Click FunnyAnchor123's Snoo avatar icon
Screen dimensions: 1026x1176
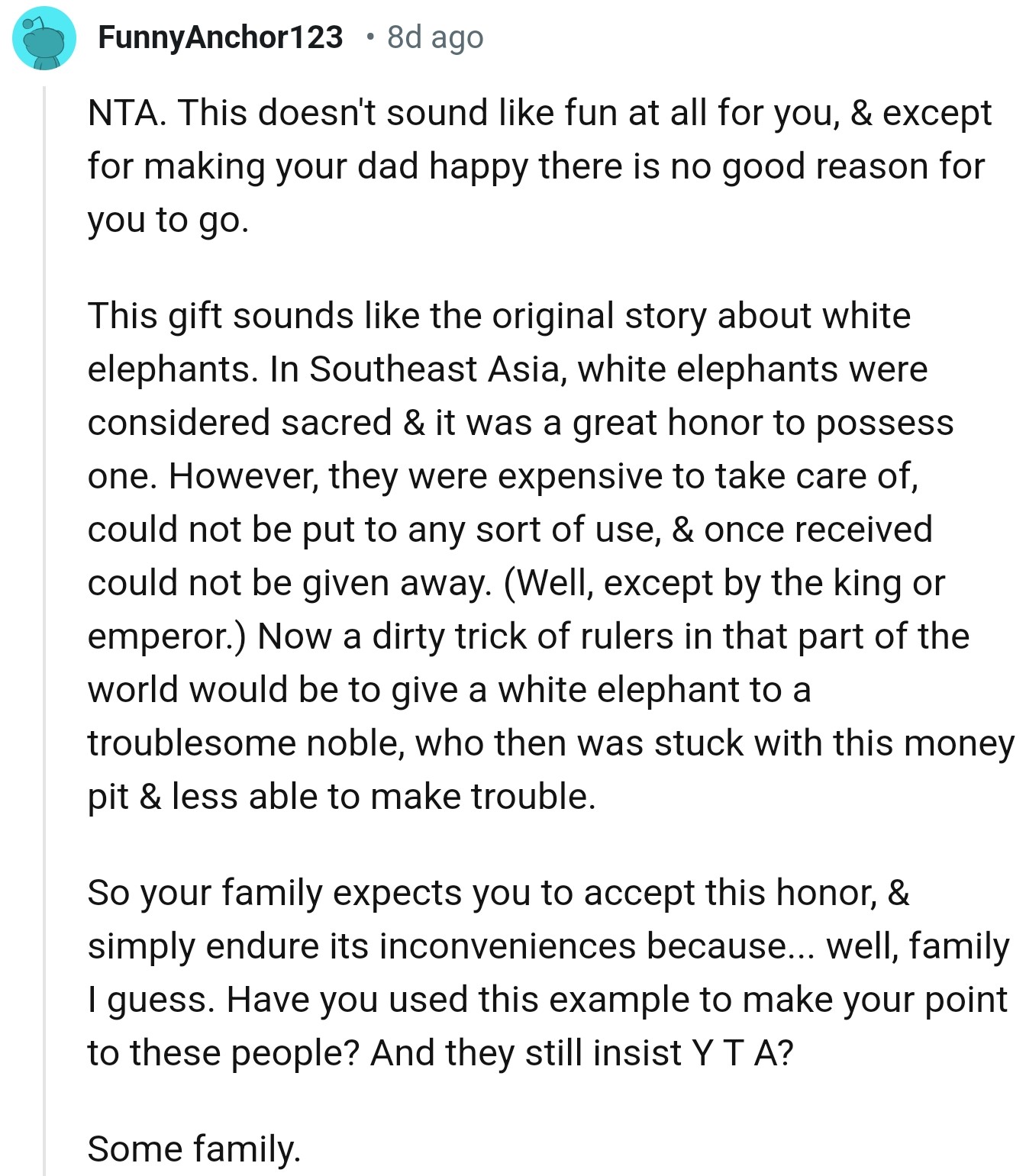click(x=44, y=38)
